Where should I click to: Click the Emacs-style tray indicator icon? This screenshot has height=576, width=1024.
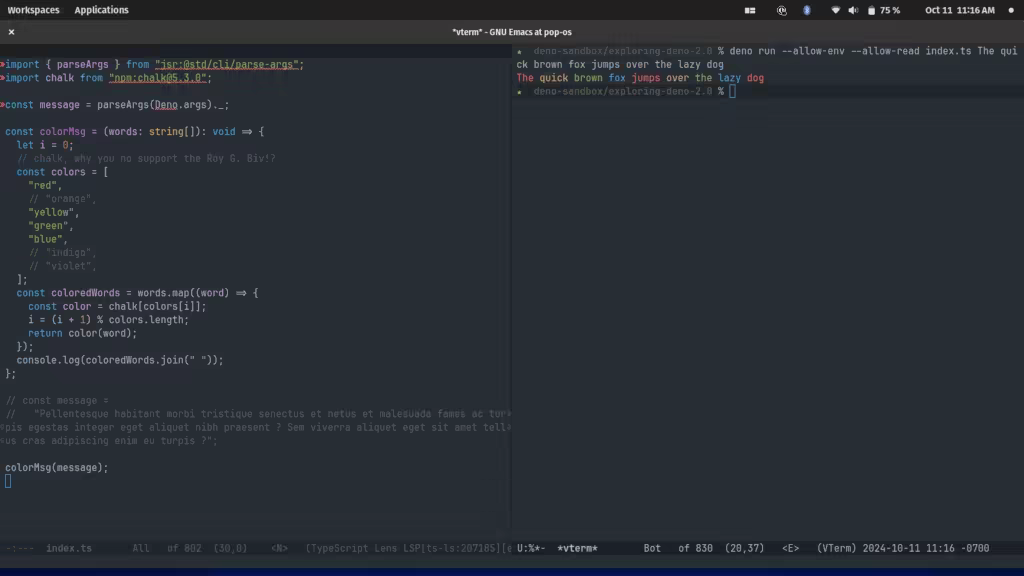(782, 10)
